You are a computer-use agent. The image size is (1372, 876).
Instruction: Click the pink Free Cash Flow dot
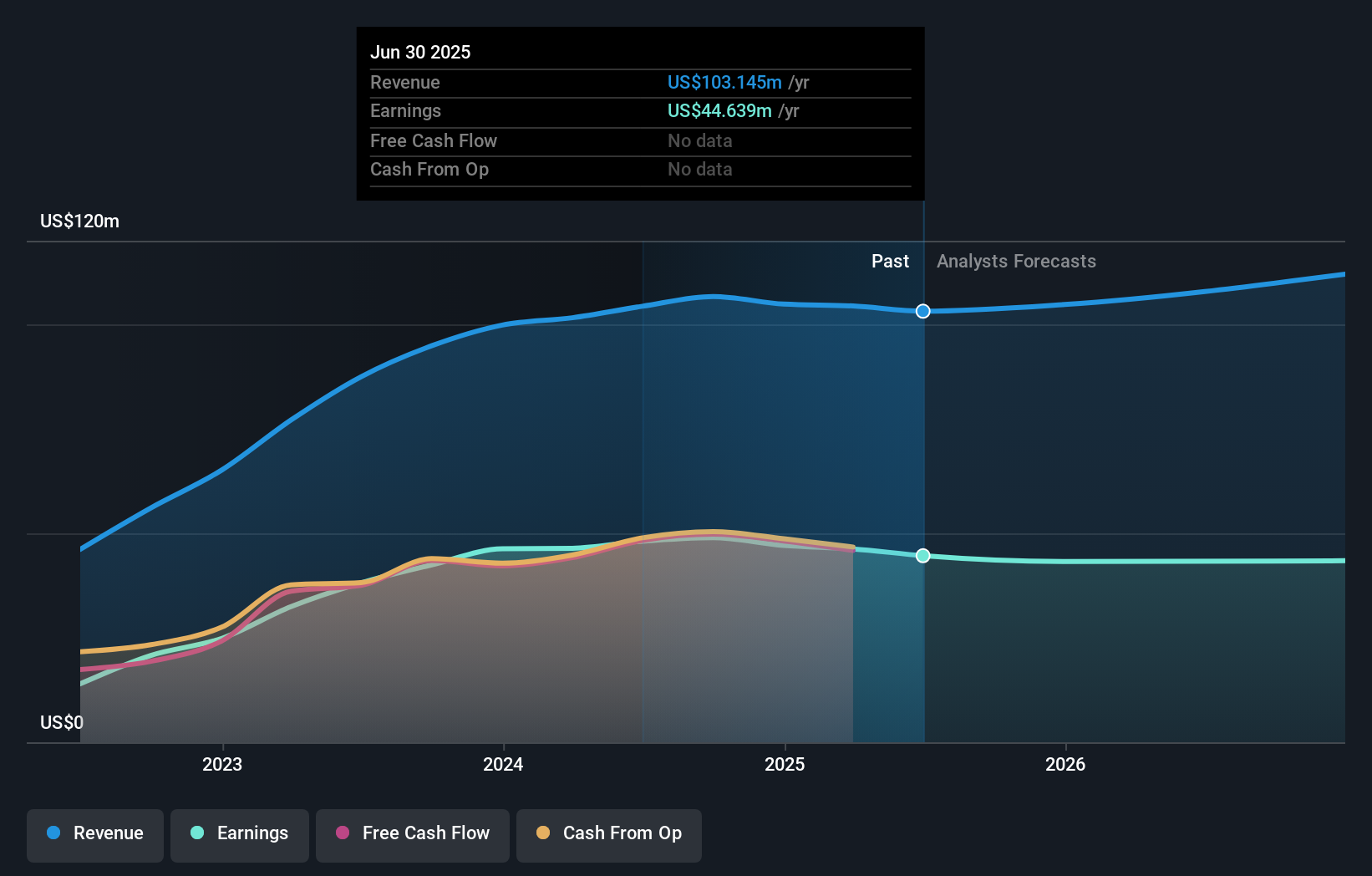[343, 833]
